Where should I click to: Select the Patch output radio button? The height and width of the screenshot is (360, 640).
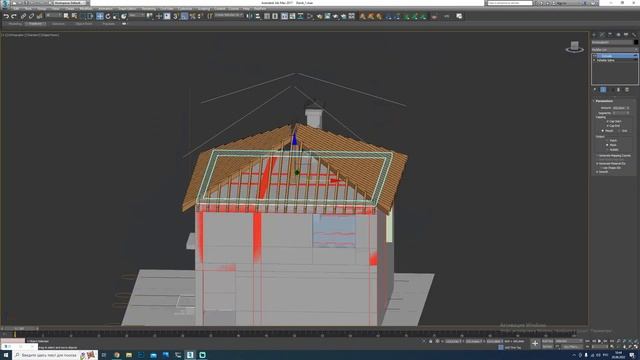click(x=607, y=140)
